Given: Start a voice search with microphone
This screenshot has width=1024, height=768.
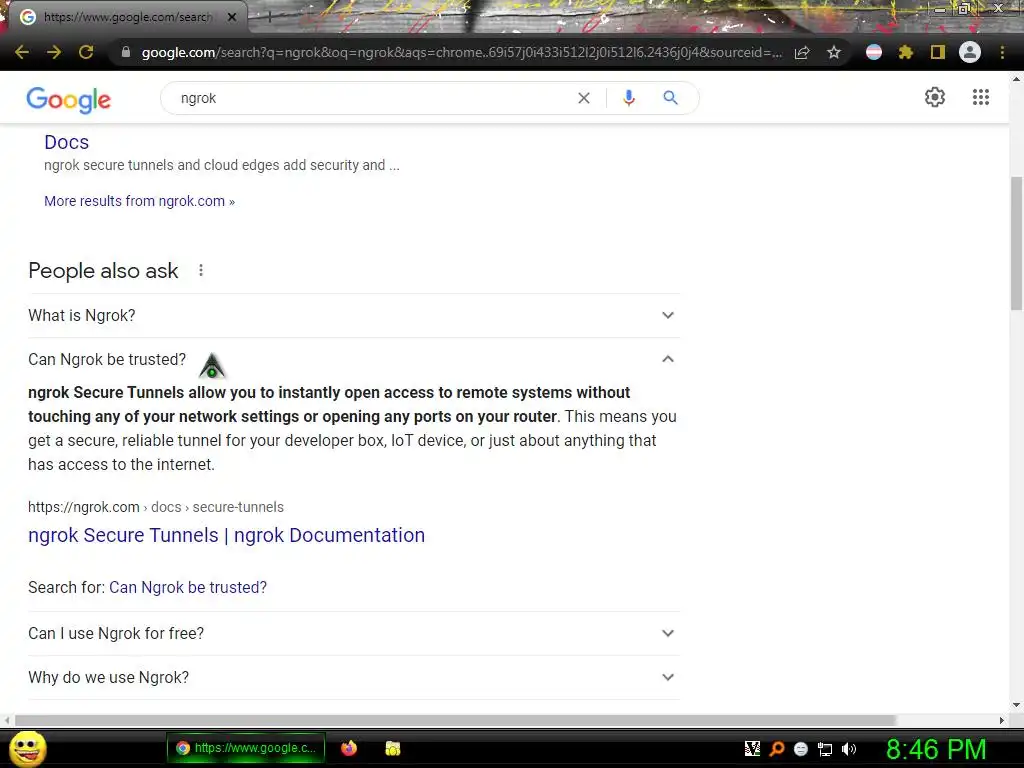Looking at the screenshot, I should coord(629,98).
